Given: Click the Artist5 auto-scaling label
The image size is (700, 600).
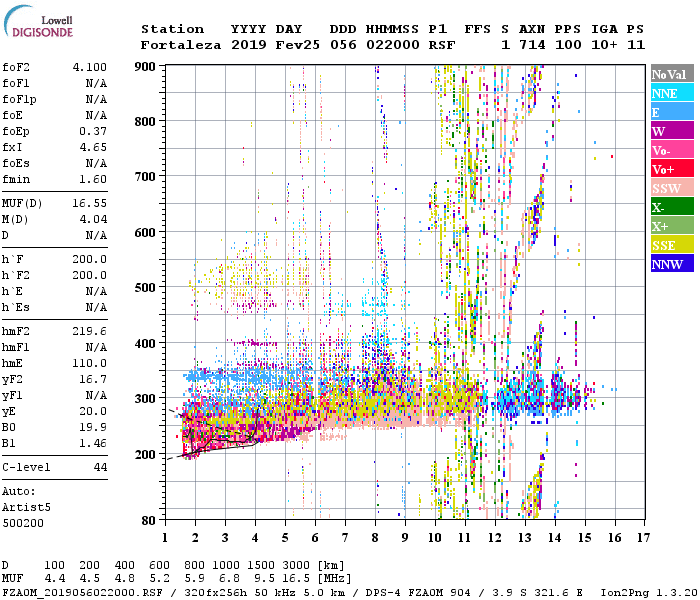Looking at the screenshot, I should [x=26, y=508].
